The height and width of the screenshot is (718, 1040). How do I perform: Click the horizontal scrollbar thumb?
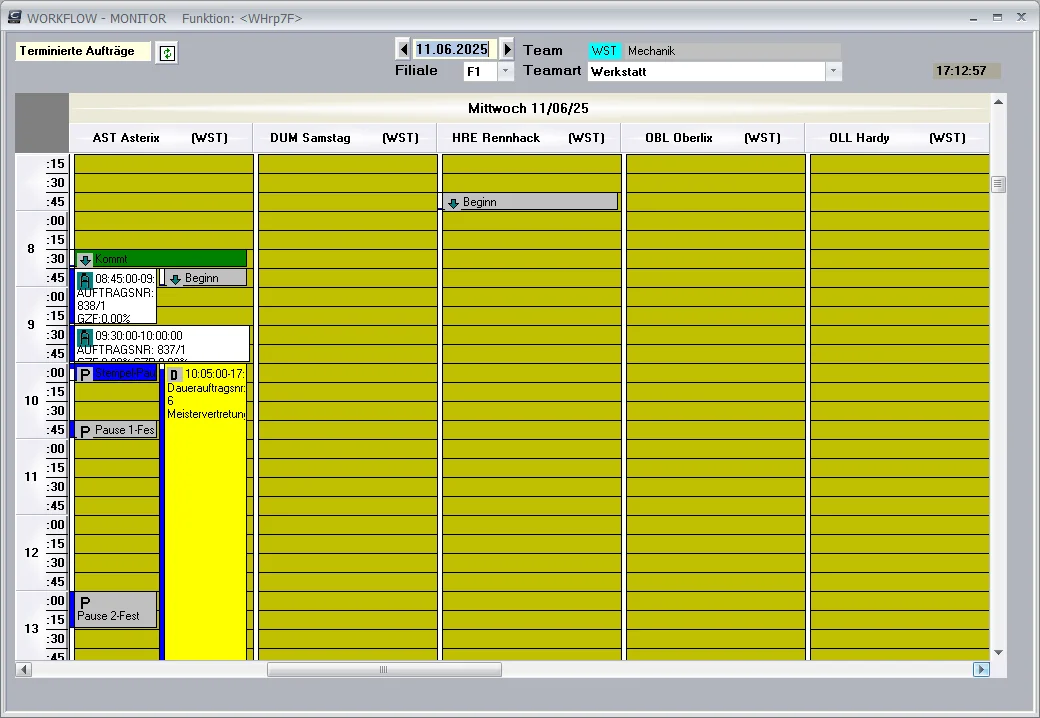click(x=384, y=670)
